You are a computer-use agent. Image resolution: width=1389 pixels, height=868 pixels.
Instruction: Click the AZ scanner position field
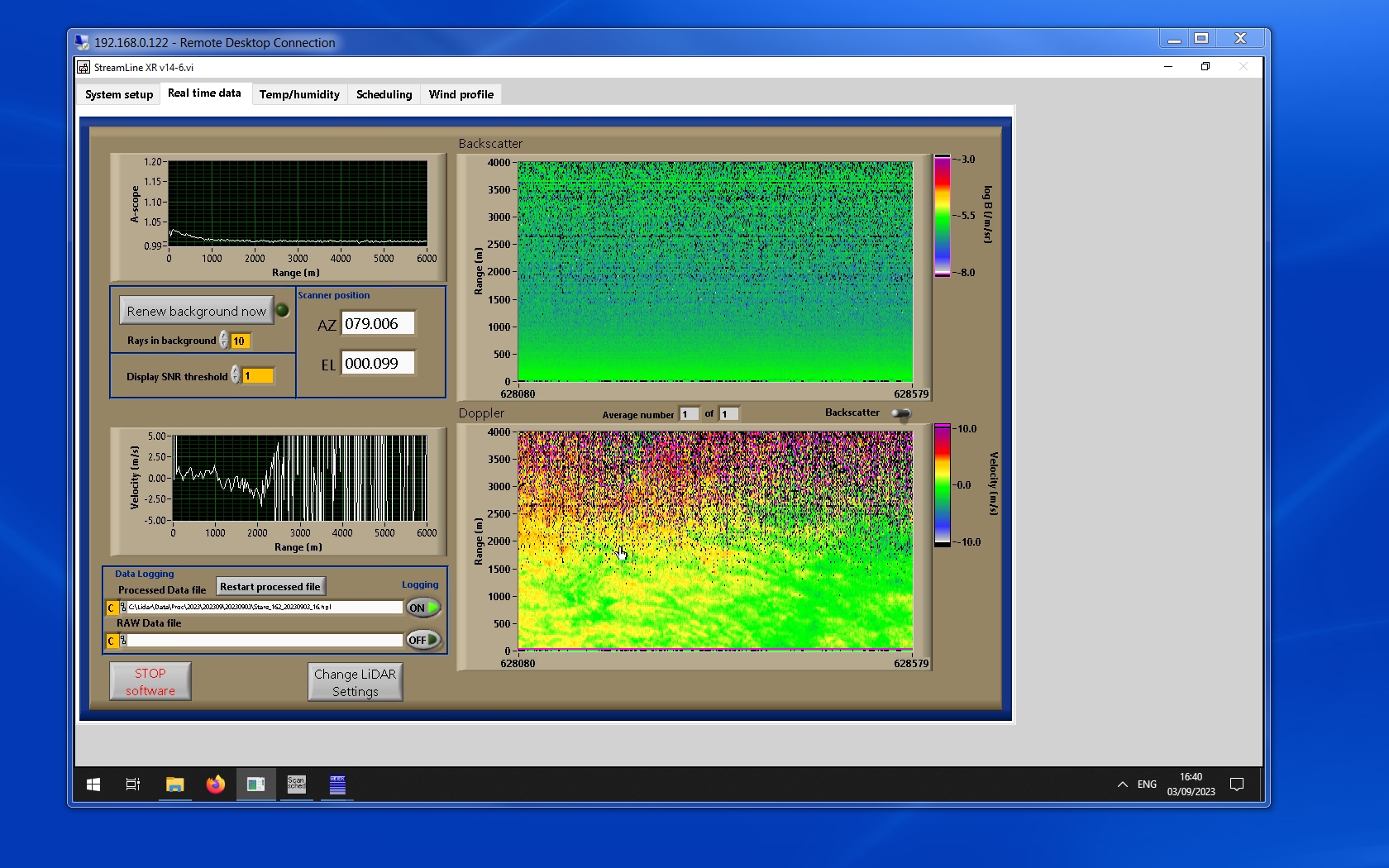[378, 324]
